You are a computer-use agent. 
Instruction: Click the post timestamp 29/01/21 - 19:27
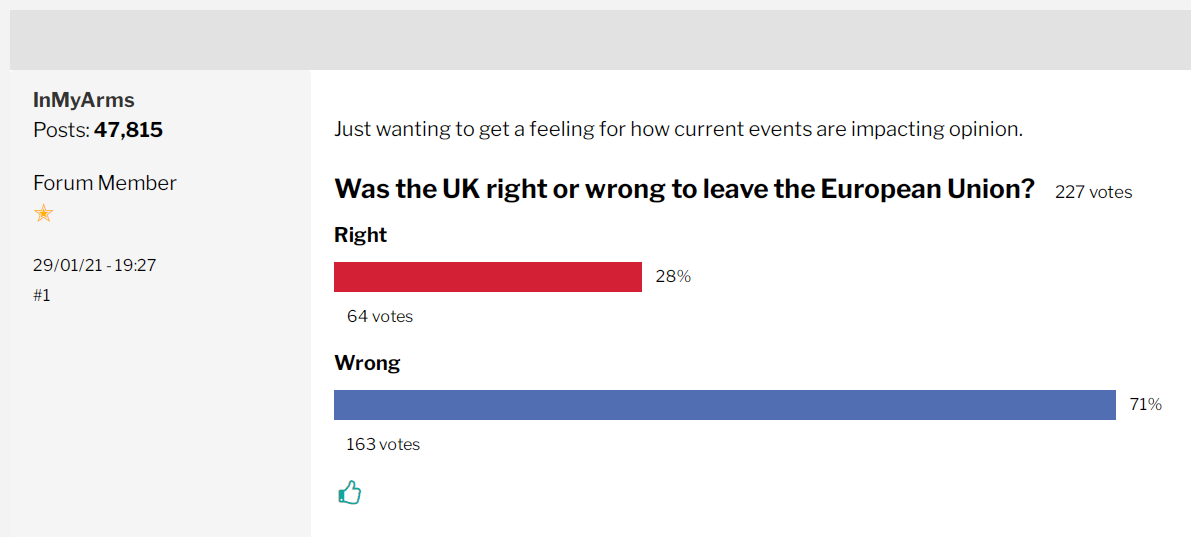tap(95, 265)
